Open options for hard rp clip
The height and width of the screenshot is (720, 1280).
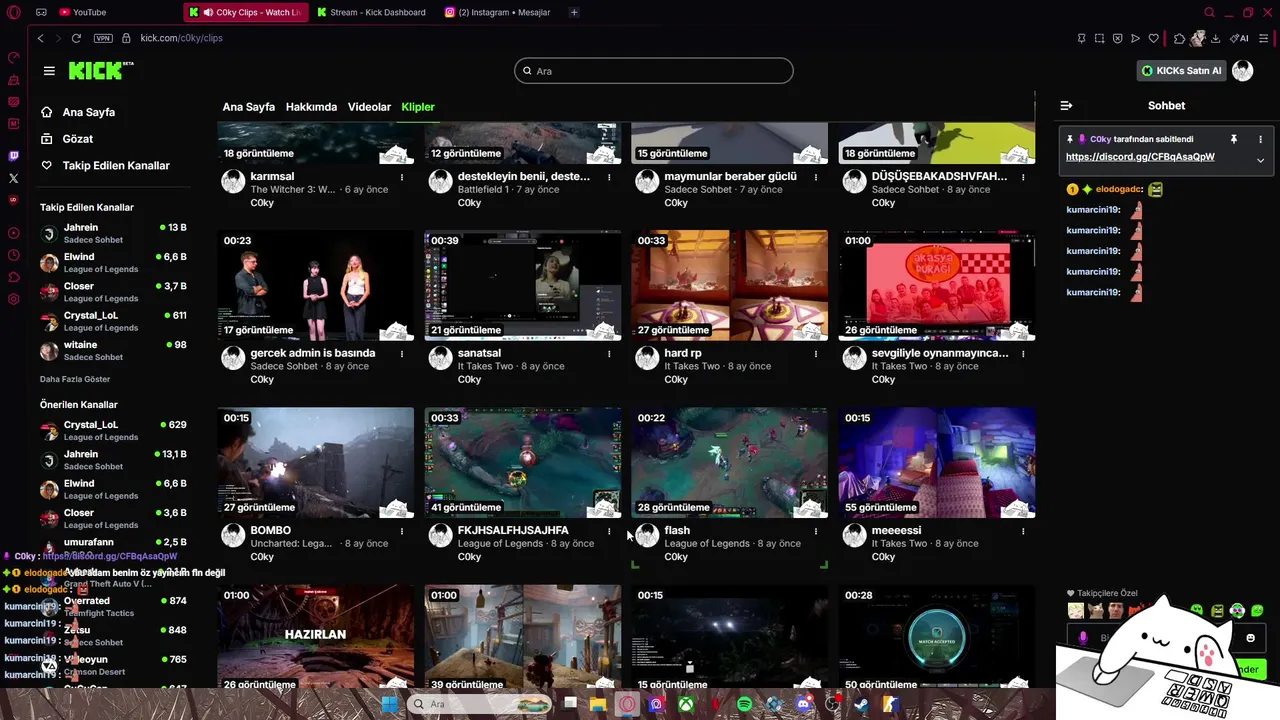[x=816, y=354]
